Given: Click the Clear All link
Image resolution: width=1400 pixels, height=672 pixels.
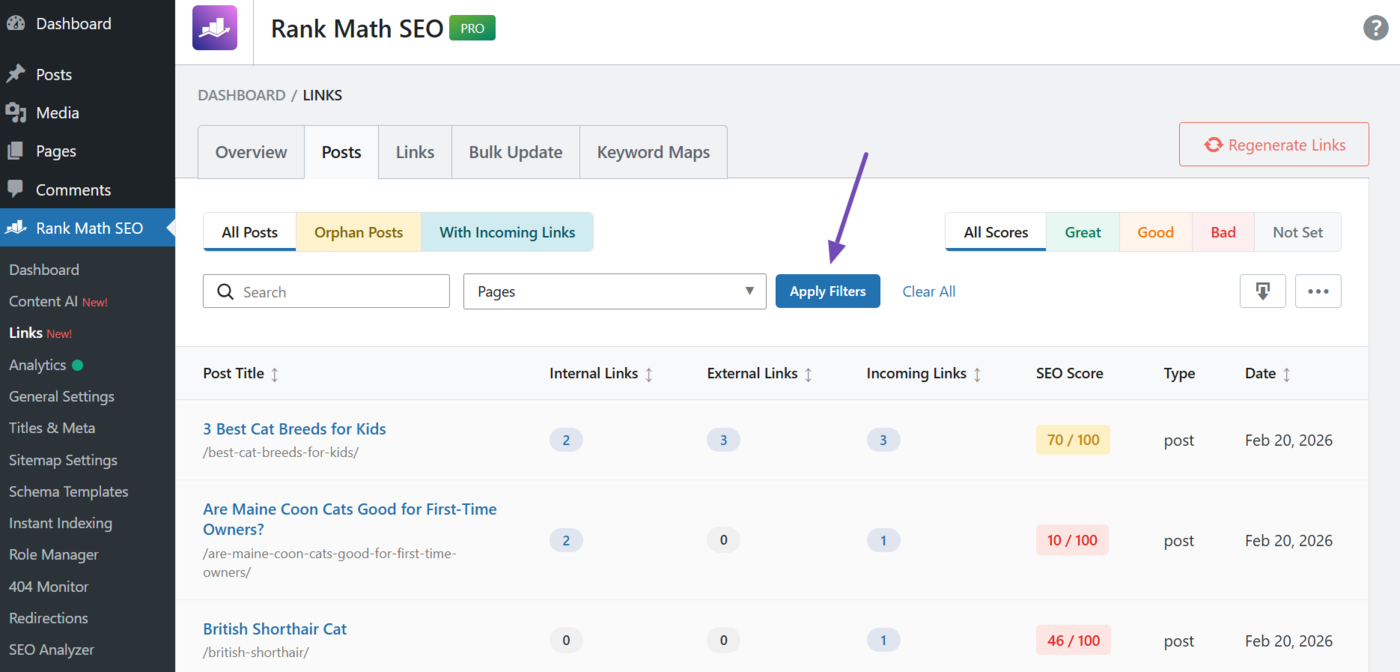Looking at the screenshot, I should coord(929,291).
